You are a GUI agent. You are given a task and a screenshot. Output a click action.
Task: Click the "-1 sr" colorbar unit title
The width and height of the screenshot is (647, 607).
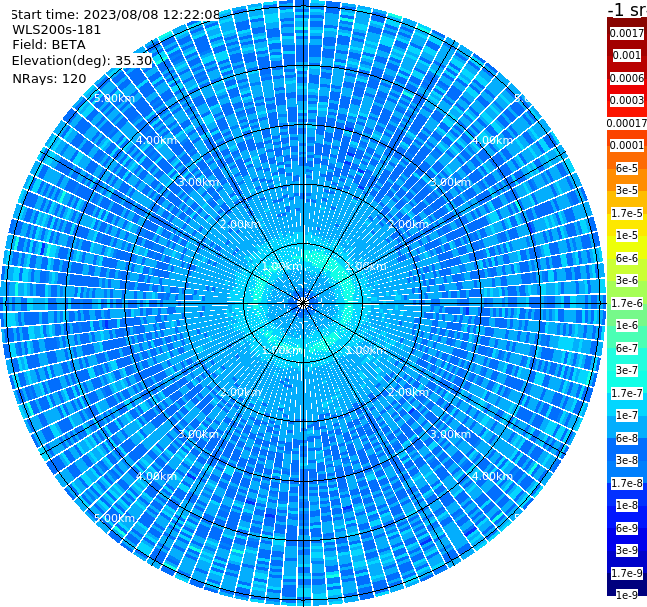(627, 10)
